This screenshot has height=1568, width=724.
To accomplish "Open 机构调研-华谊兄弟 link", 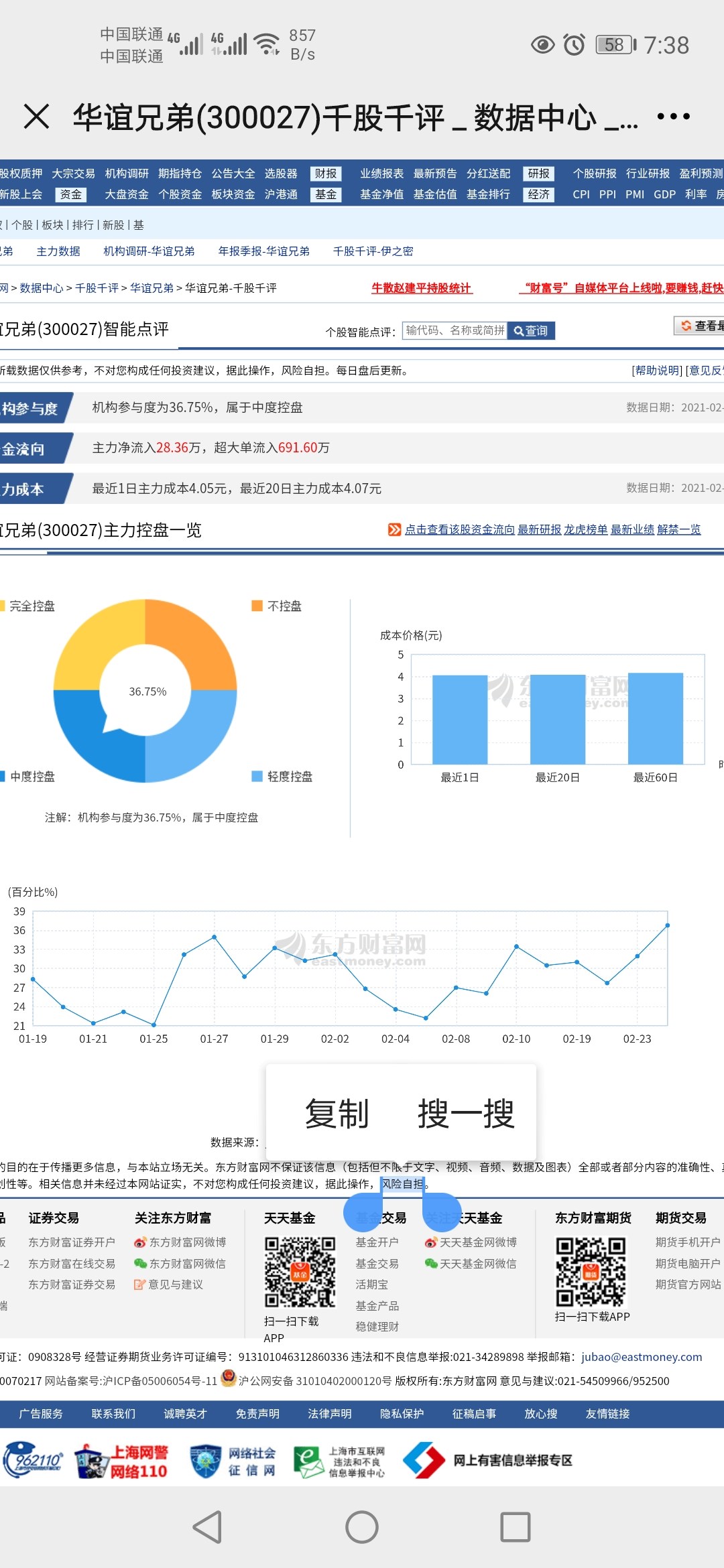I will pyautogui.click(x=149, y=251).
